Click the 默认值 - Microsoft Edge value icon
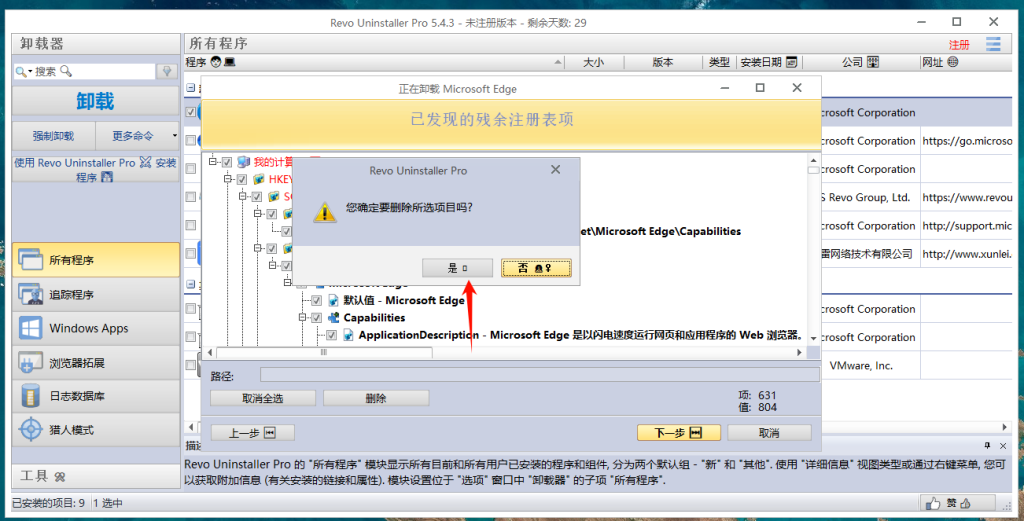The height and width of the screenshot is (521, 1024). click(333, 300)
